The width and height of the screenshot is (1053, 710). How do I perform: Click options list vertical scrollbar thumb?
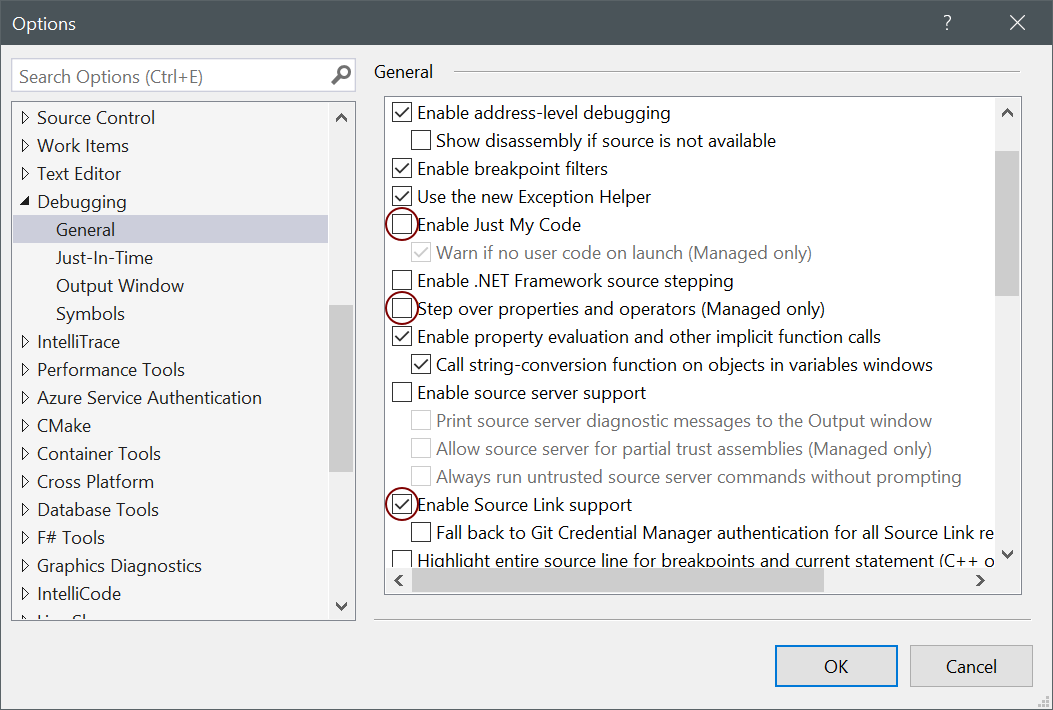(x=1007, y=223)
